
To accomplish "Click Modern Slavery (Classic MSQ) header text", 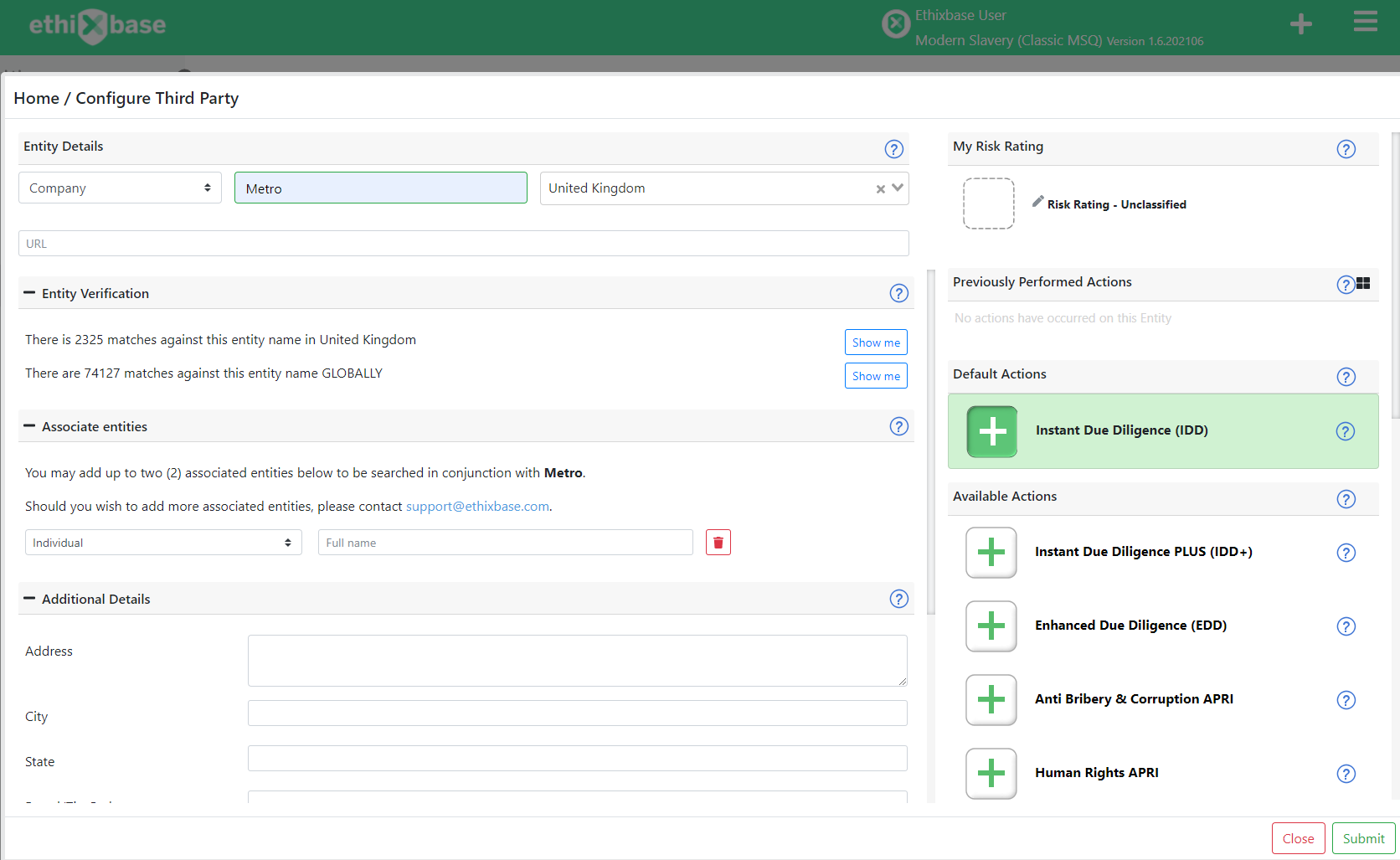I will tap(1009, 40).
